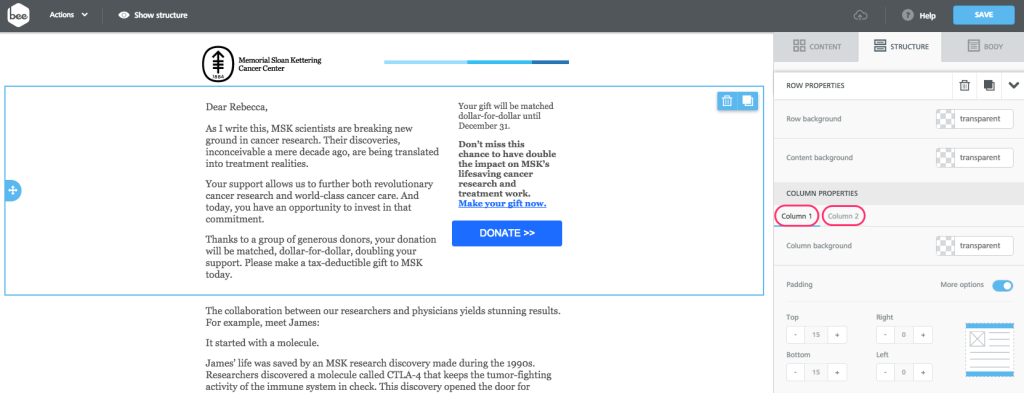Click the Bottom padding value 15
Image resolution: width=1024 pixels, height=393 pixels.
(x=816, y=373)
